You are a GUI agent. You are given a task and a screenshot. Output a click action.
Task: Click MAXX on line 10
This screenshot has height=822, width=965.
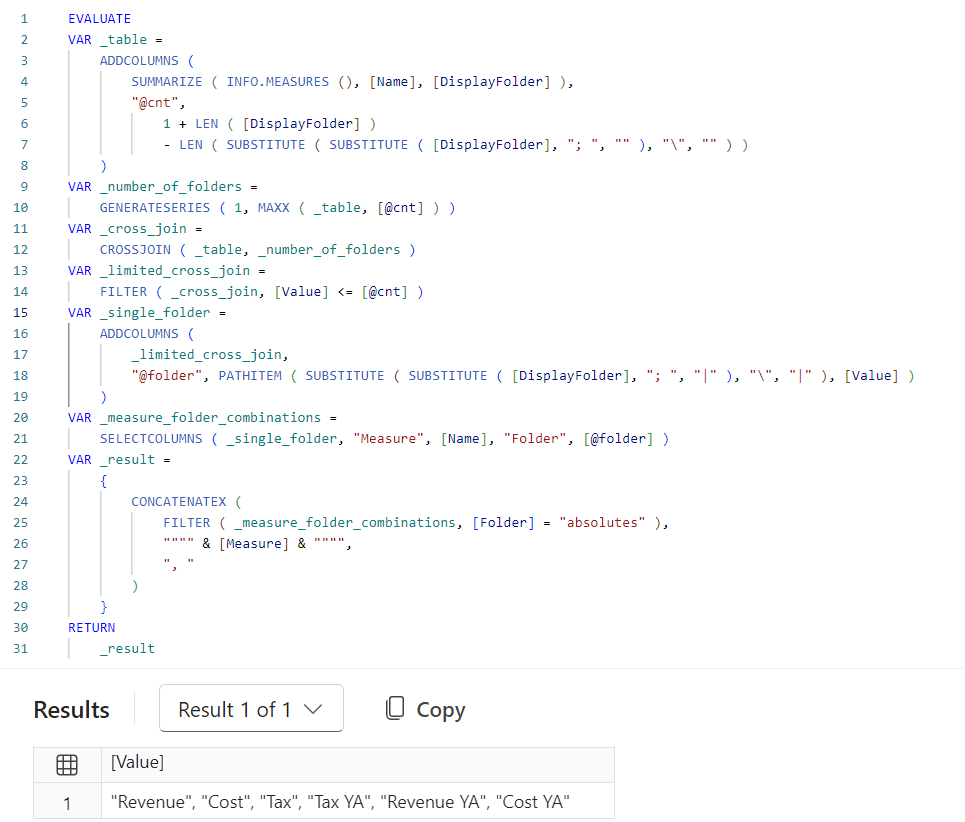click(x=273, y=207)
